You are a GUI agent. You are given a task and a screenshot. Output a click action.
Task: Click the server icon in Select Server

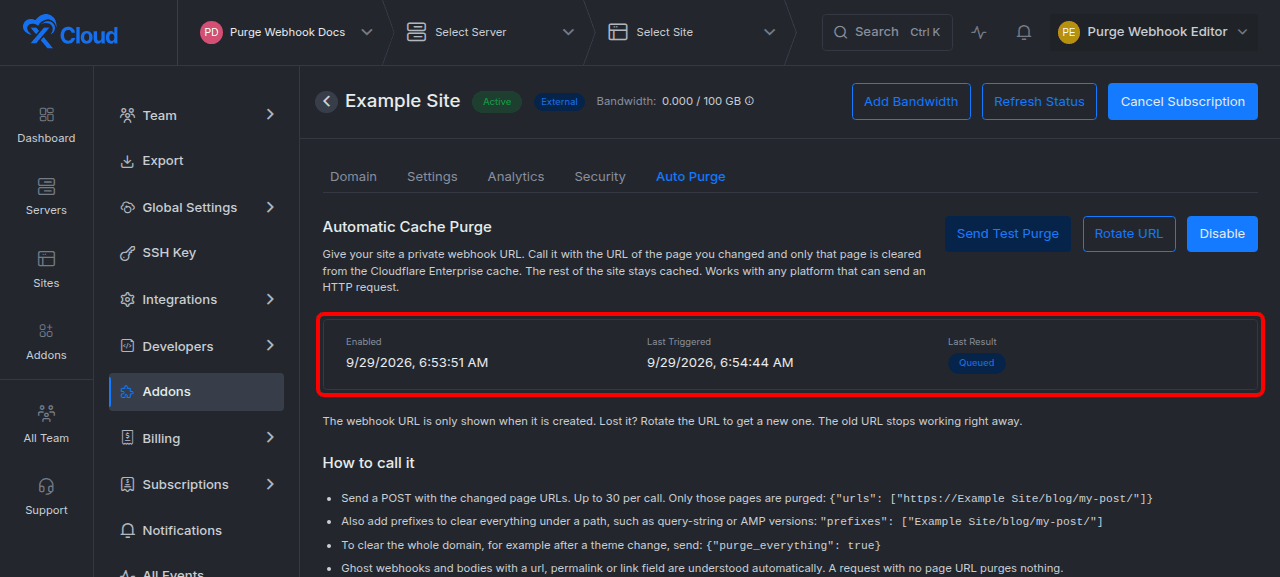[x=416, y=32]
